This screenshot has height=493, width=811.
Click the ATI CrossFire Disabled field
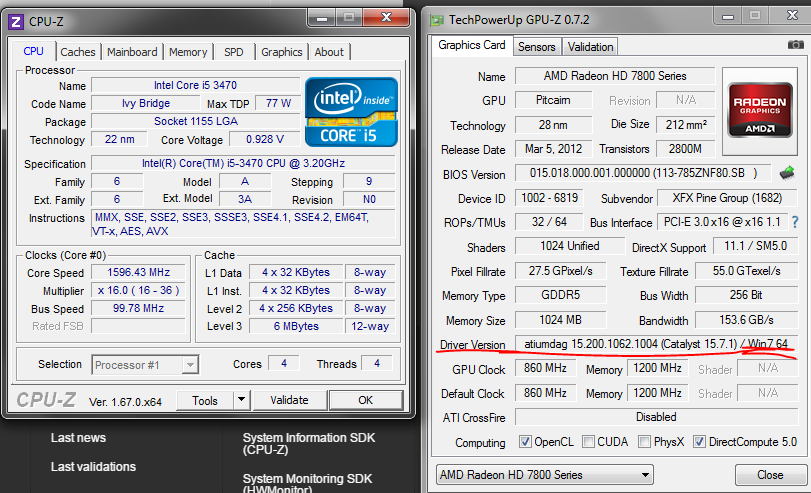656,417
